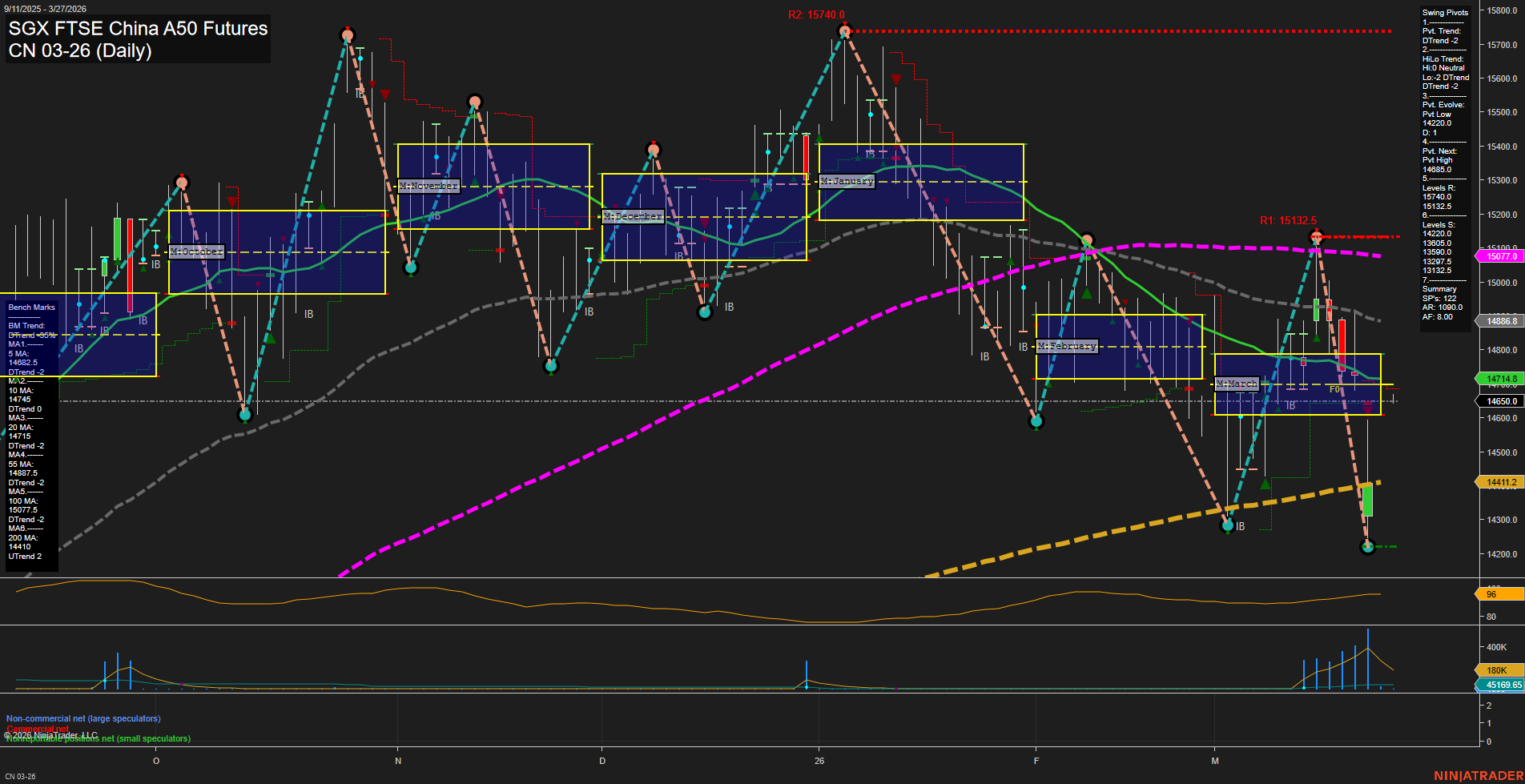Click the swing high pivot circle above M:December box
This screenshot has width=1525, height=784.
pyautogui.click(x=654, y=150)
